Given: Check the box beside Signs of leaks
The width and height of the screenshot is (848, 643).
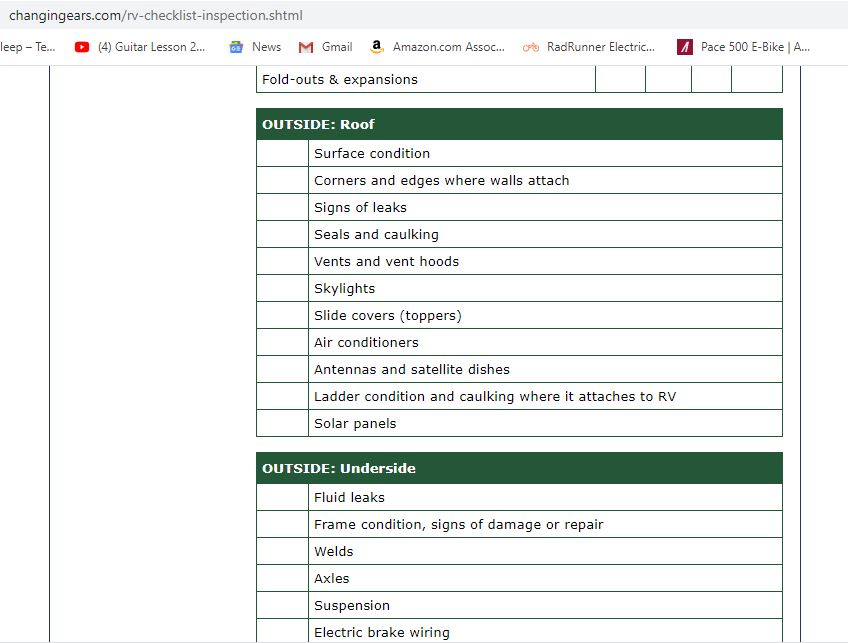Looking at the screenshot, I should click(282, 208).
